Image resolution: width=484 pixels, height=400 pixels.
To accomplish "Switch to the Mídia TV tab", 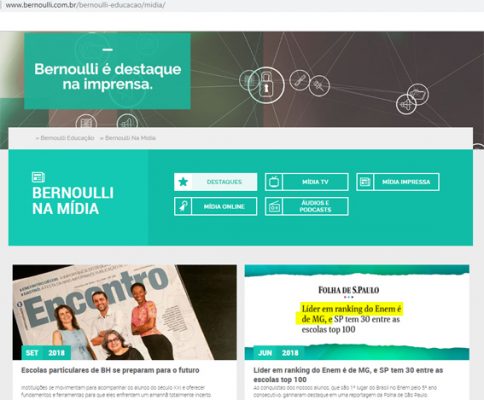I will pyautogui.click(x=307, y=182).
